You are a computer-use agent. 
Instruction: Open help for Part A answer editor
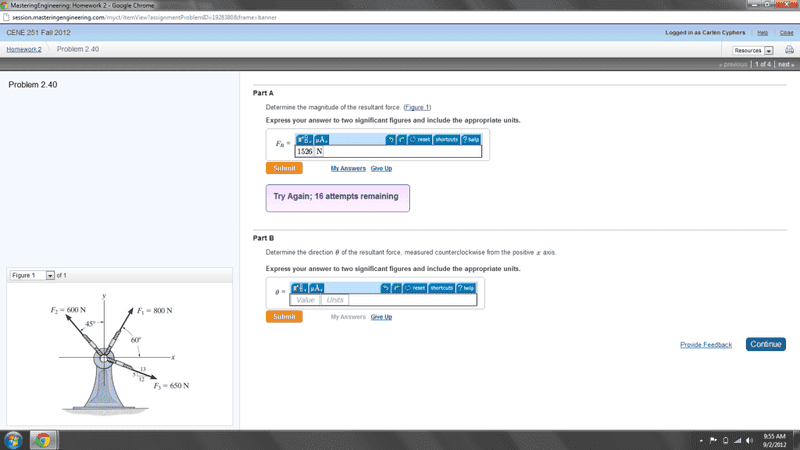(x=471, y=139)
